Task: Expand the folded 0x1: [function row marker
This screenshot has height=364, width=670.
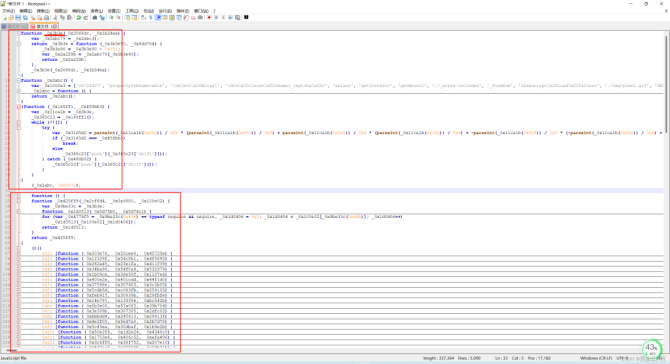Action: point(19,253)
